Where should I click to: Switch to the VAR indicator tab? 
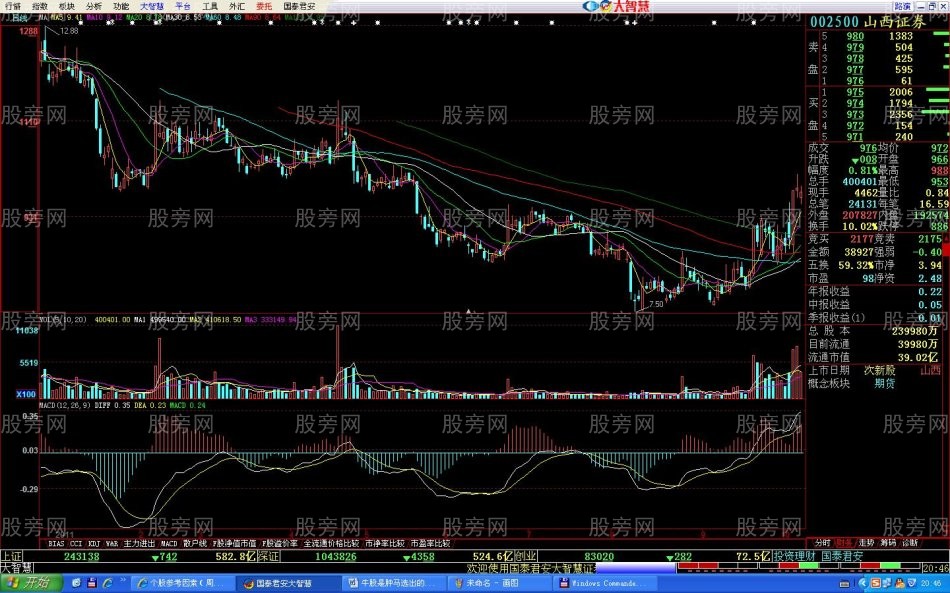[x=112, y=543]
